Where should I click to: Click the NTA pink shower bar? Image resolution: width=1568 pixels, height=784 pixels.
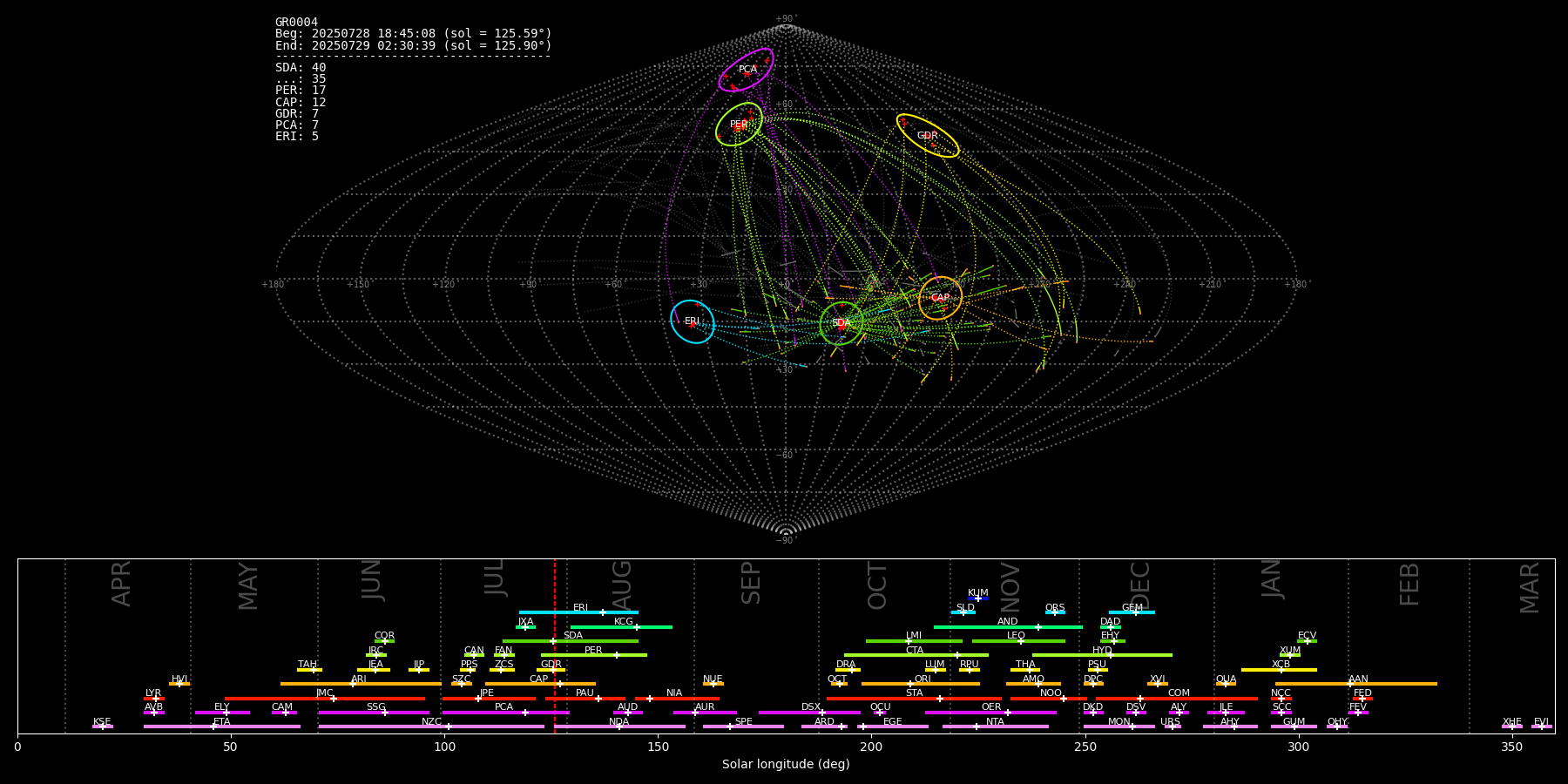pos(995,727)
